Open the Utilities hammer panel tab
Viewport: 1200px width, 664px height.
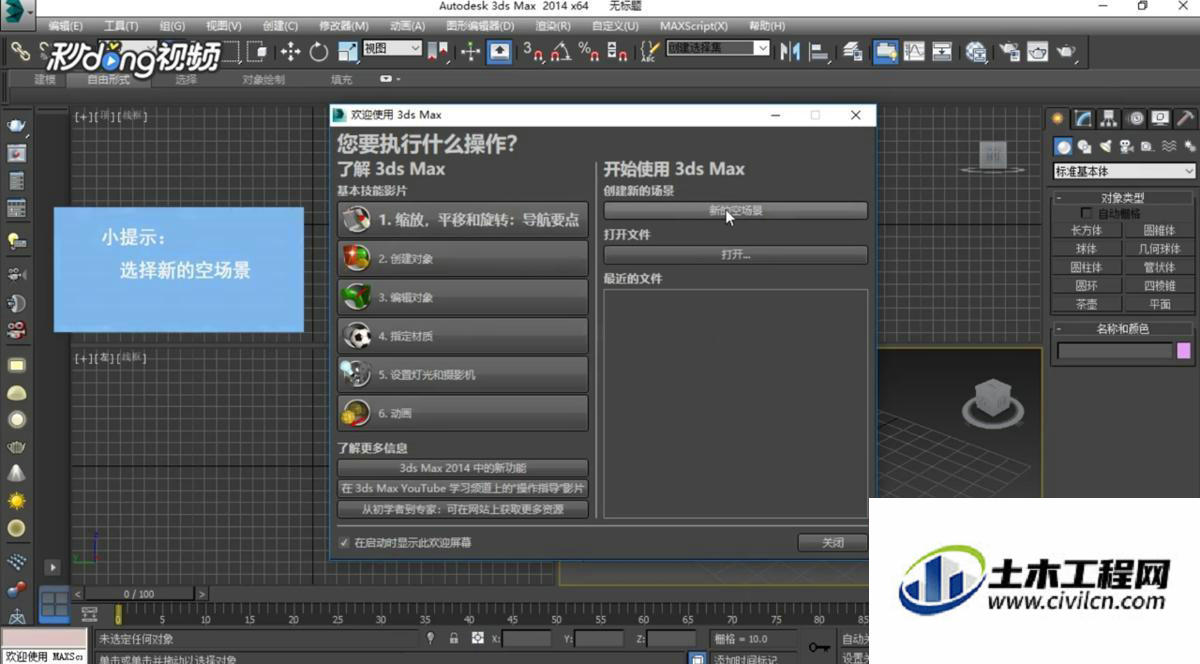(x=1185, y=119)
